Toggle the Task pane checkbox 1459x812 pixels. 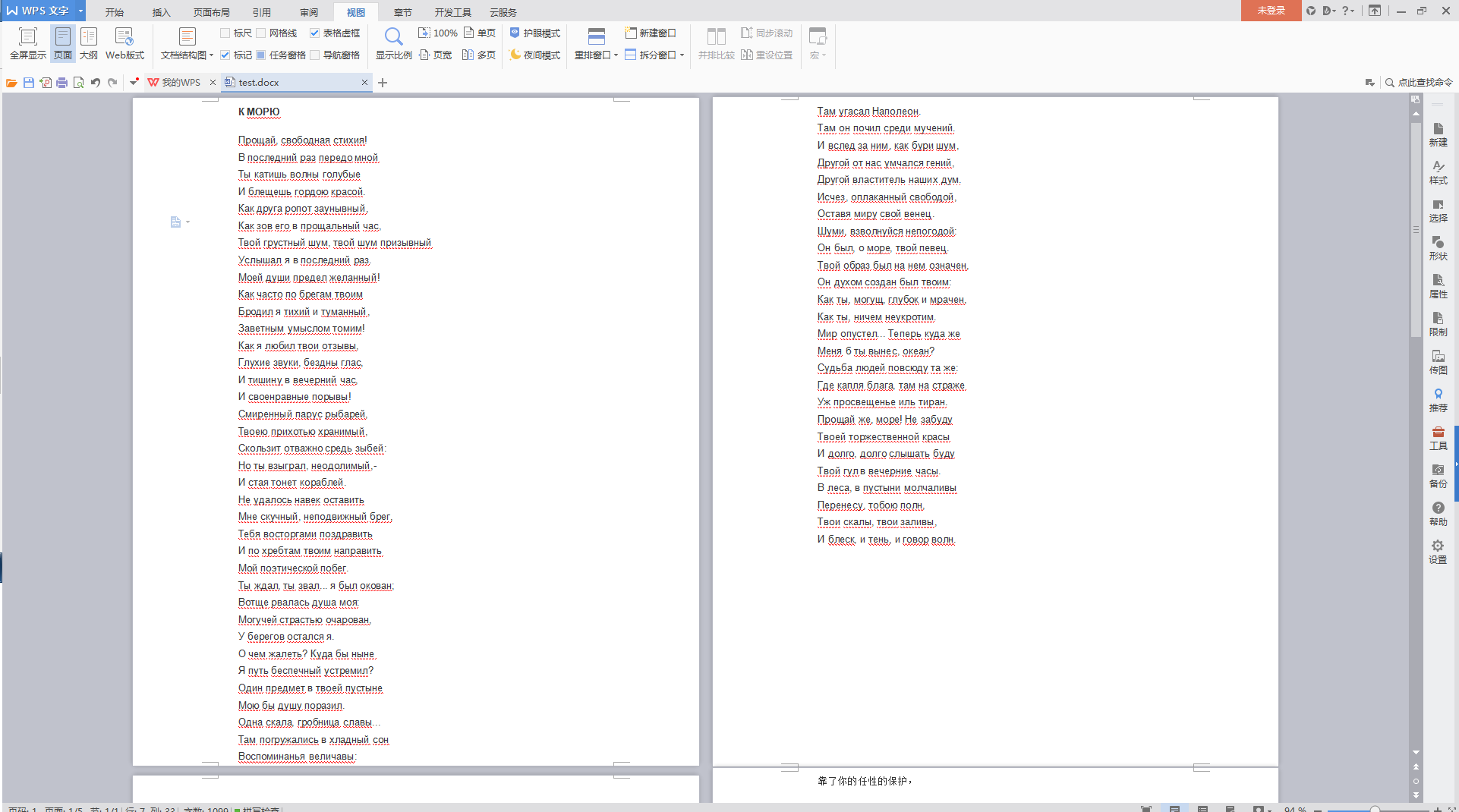click(260, 55)
